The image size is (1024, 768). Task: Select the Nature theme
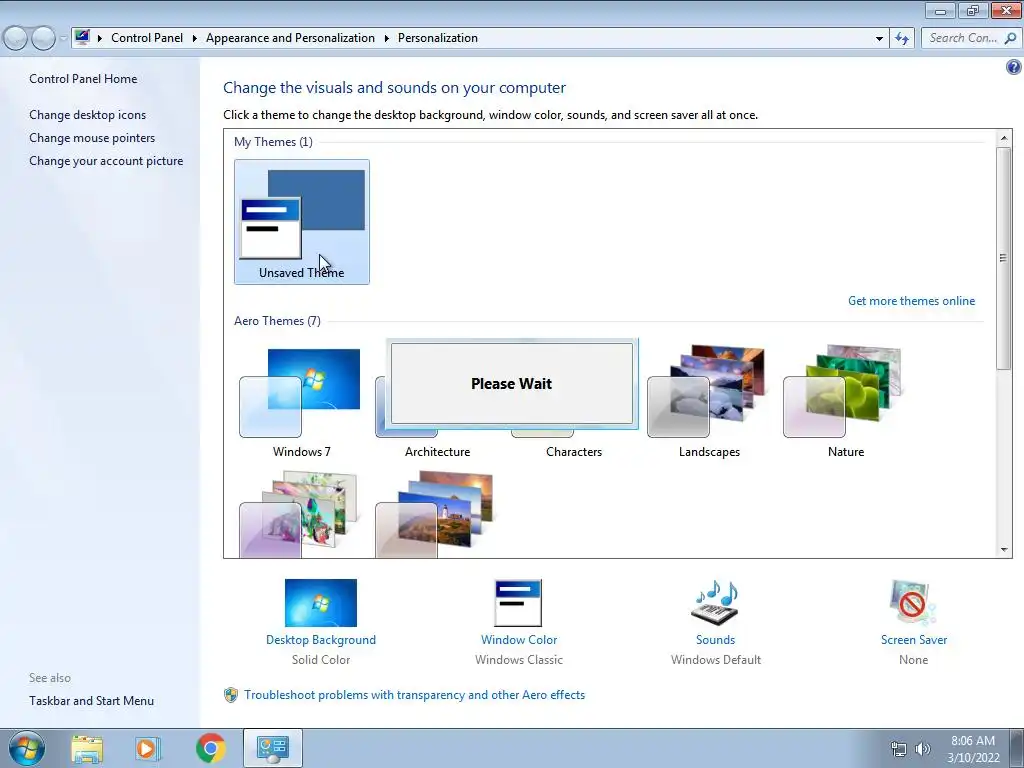click(845, 402)
